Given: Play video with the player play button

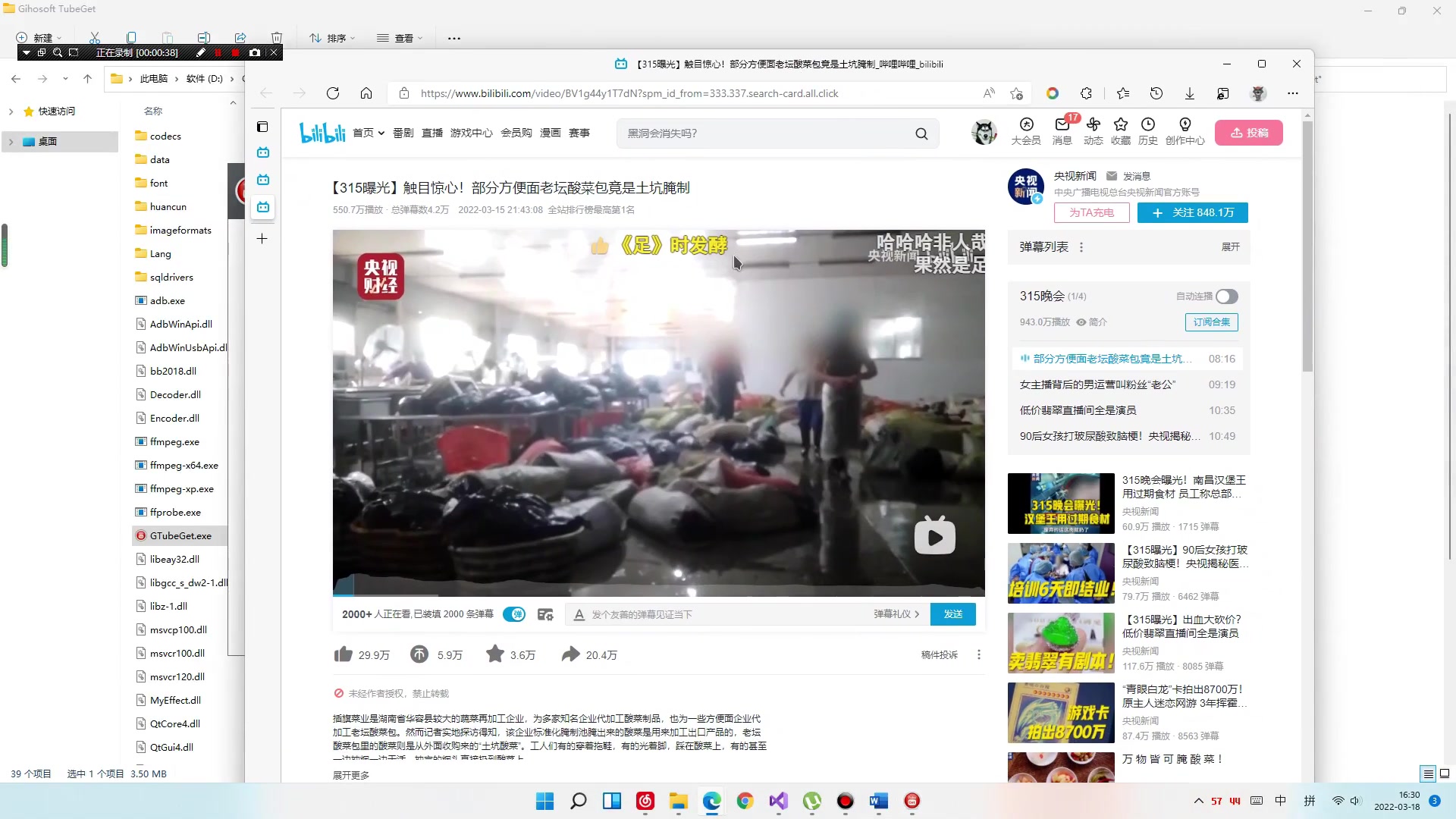Looking at the screenshot, I should pyautogui.click(x=935, y=536).
